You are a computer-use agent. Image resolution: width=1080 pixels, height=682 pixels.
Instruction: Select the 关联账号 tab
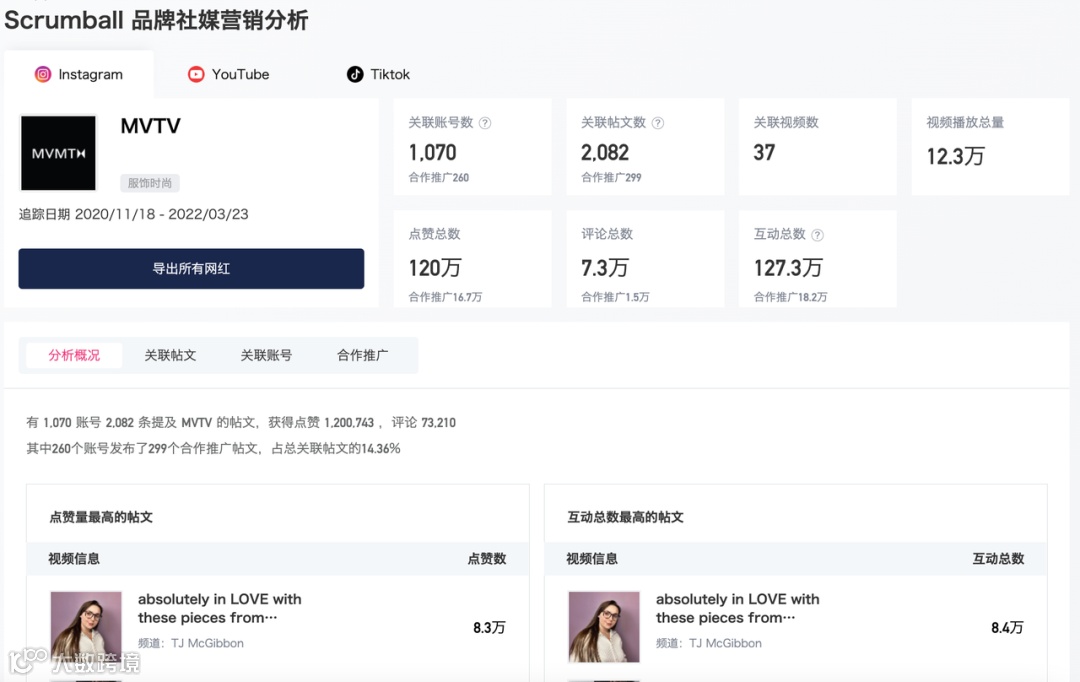point(266,355)
